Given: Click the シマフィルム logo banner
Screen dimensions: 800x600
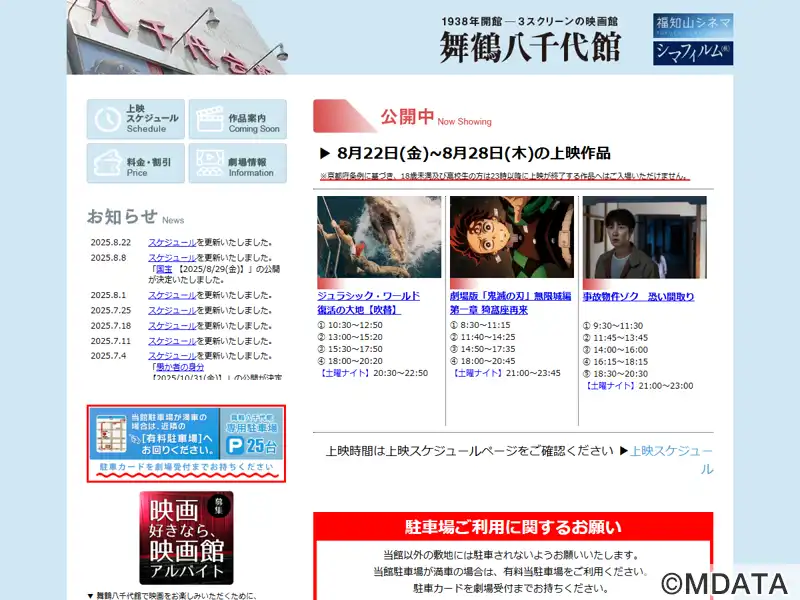Looking at the screenshot, I should (x=693, y=53).
